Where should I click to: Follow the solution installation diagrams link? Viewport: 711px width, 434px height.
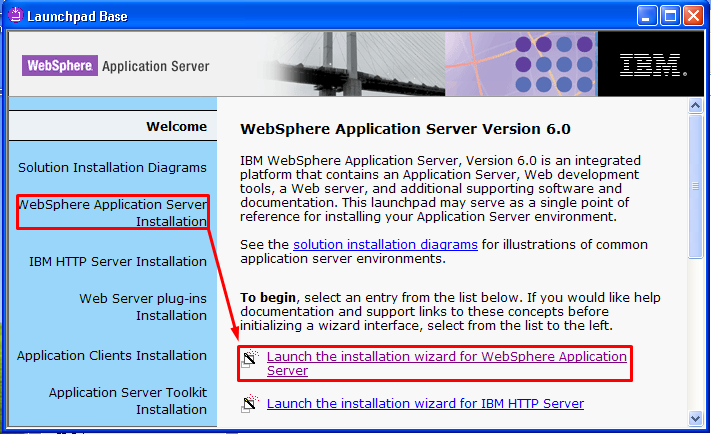coord(385,244)
